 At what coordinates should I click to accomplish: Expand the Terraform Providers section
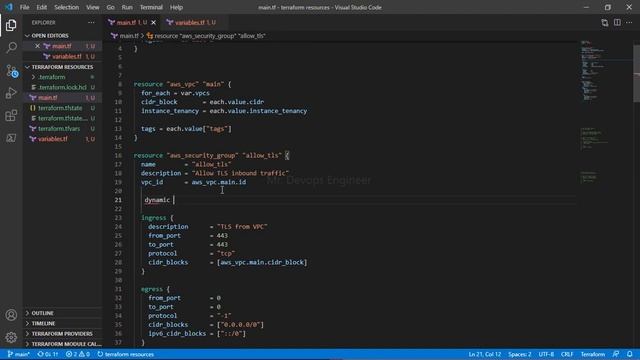[x=62, y=334]
